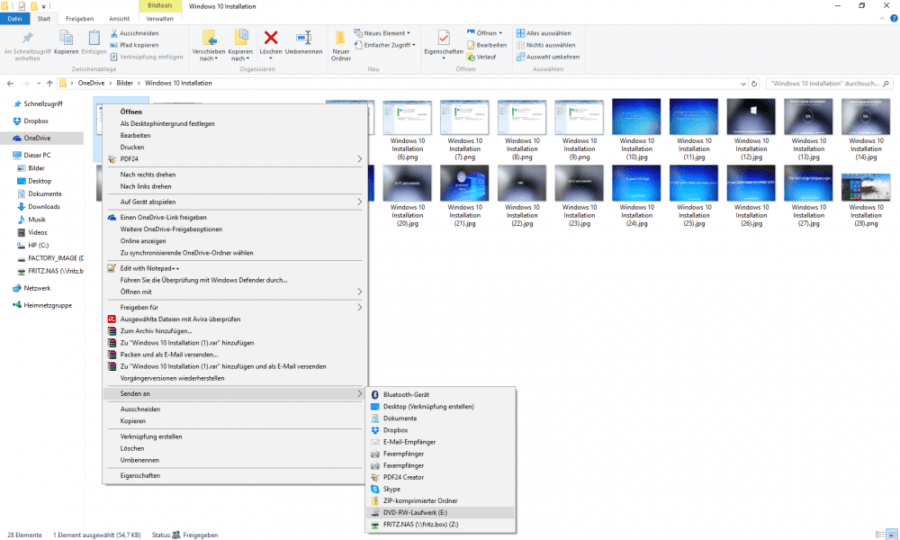This screenshot has height=540, width=900.
Task: Send to Skype in submenu
Action: pos(441,489)
